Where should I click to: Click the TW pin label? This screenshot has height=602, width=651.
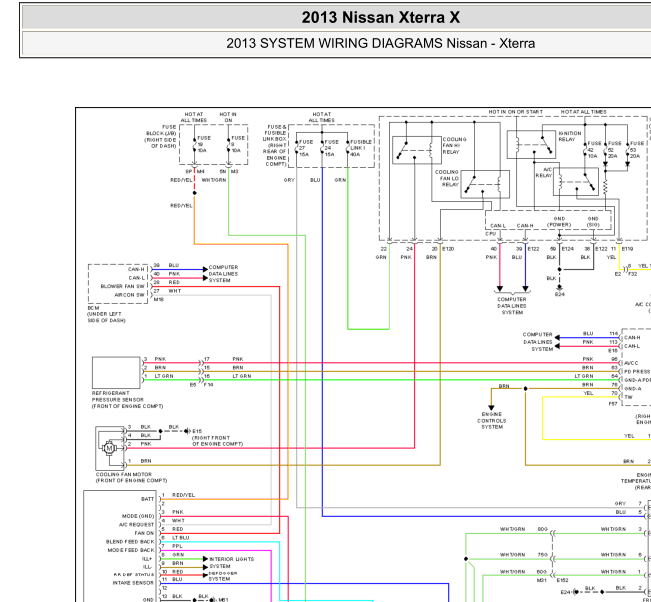(x=628, y=397)
